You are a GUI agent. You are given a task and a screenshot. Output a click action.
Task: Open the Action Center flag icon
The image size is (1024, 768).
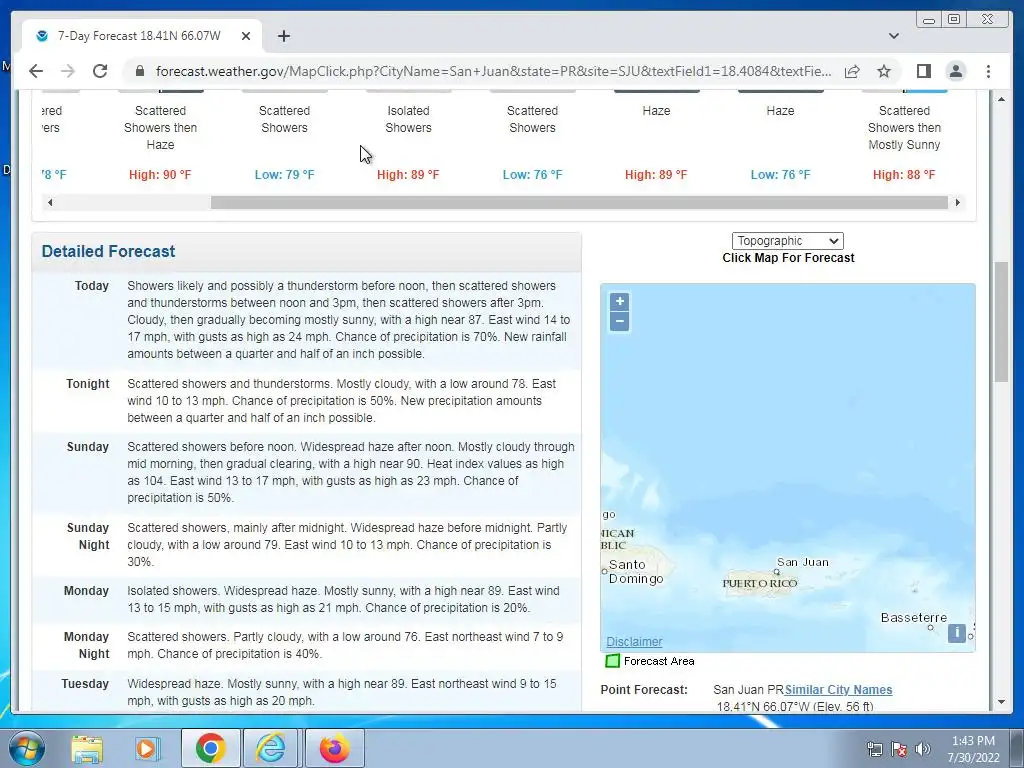click(x=899, y=749)
